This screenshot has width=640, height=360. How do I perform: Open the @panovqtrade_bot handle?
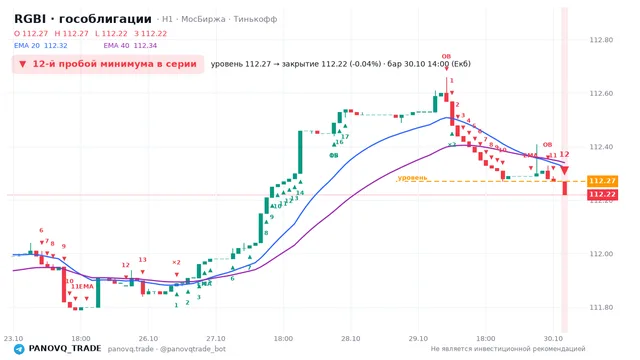[x=193, y=349]
